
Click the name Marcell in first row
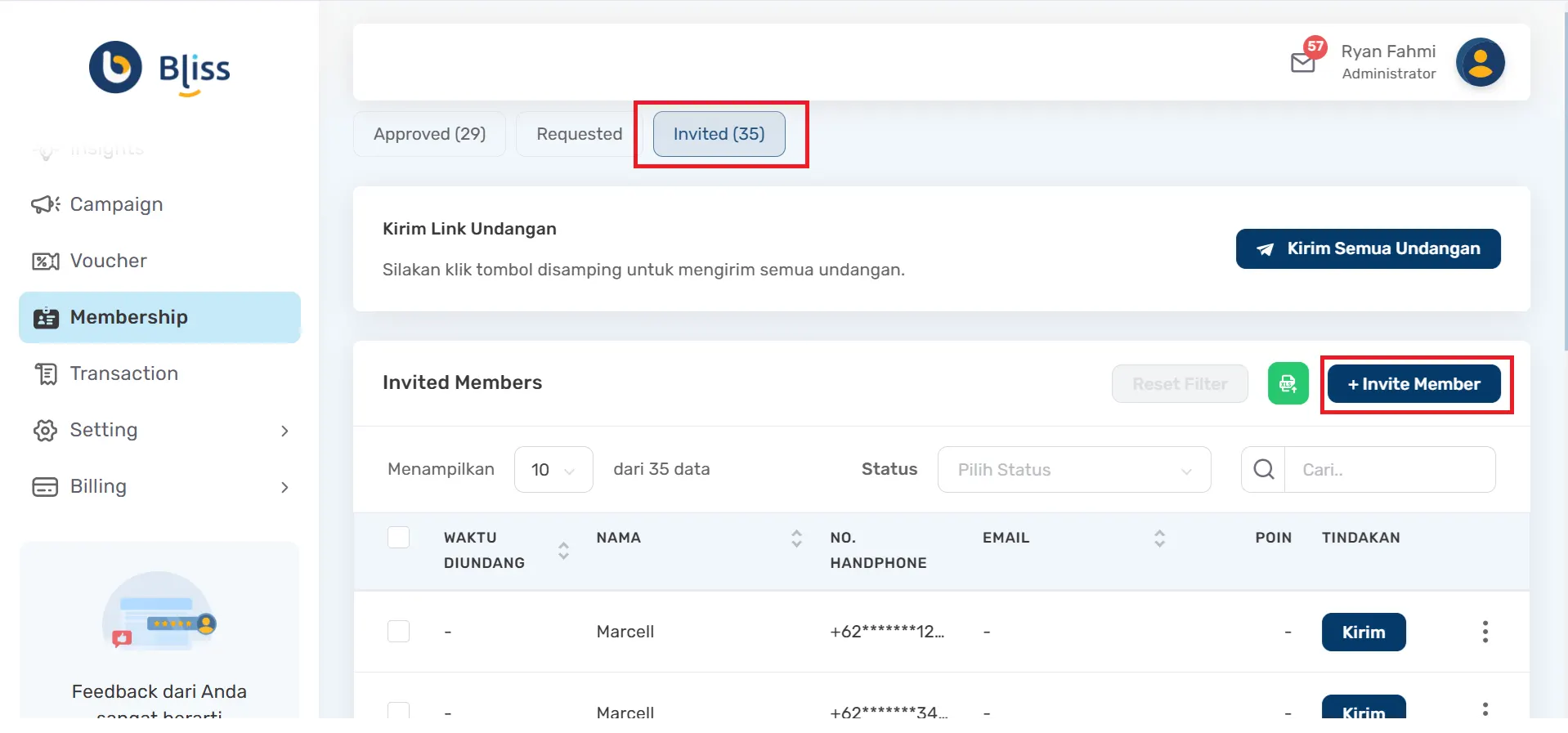pos(625,632)
